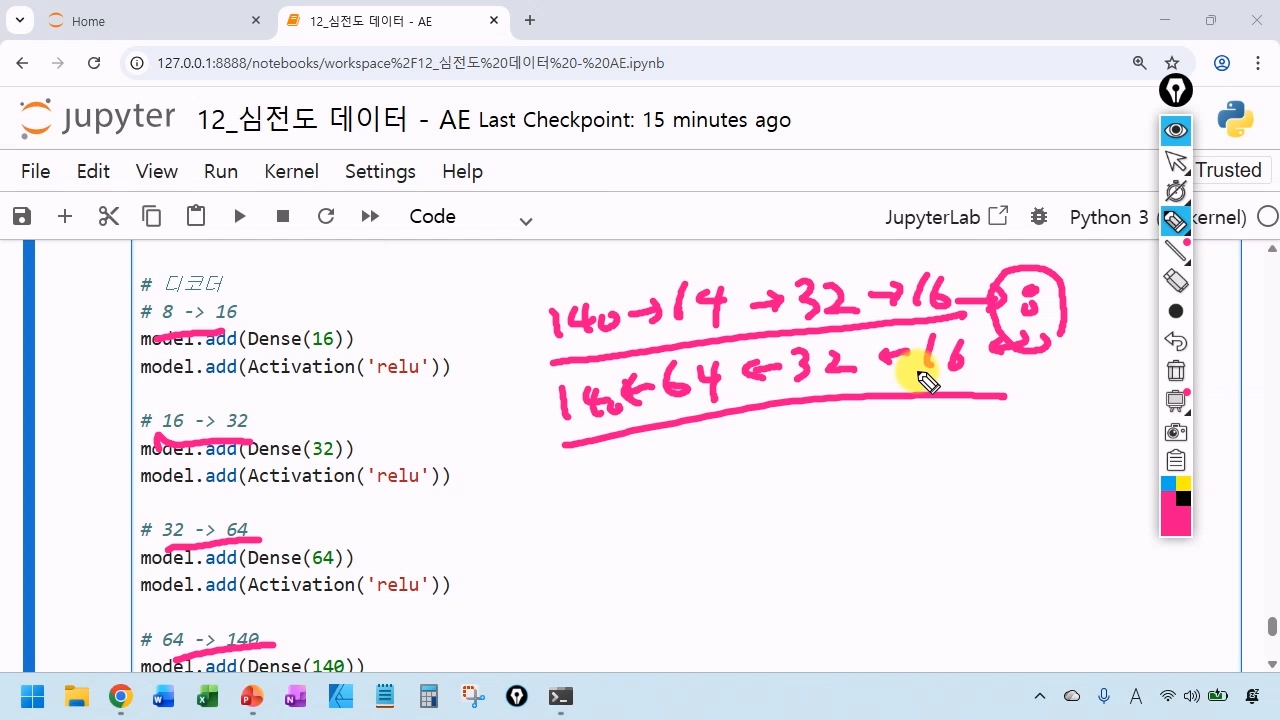The image size is (1280, 720).
Task: Bookmark this page with the star icon
Action: tap(1172, 63)
